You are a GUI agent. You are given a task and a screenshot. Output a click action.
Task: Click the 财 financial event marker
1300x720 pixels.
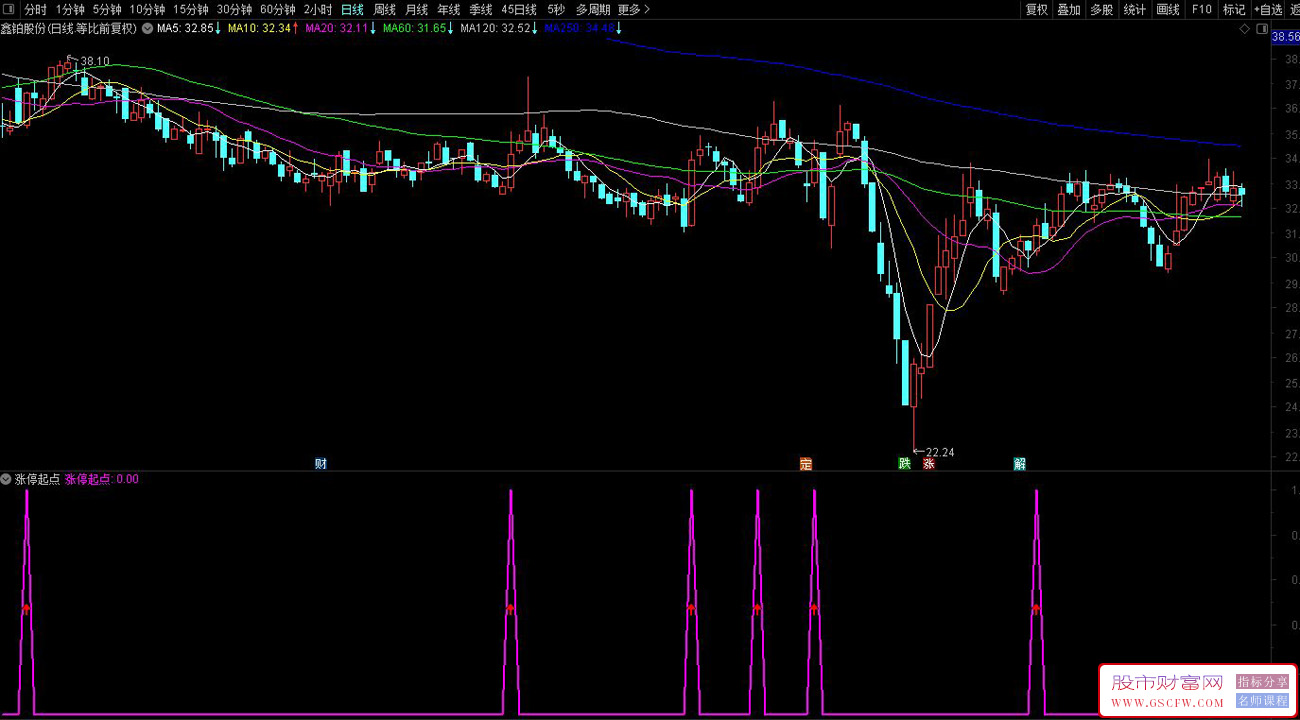click(x=320, y=464)
